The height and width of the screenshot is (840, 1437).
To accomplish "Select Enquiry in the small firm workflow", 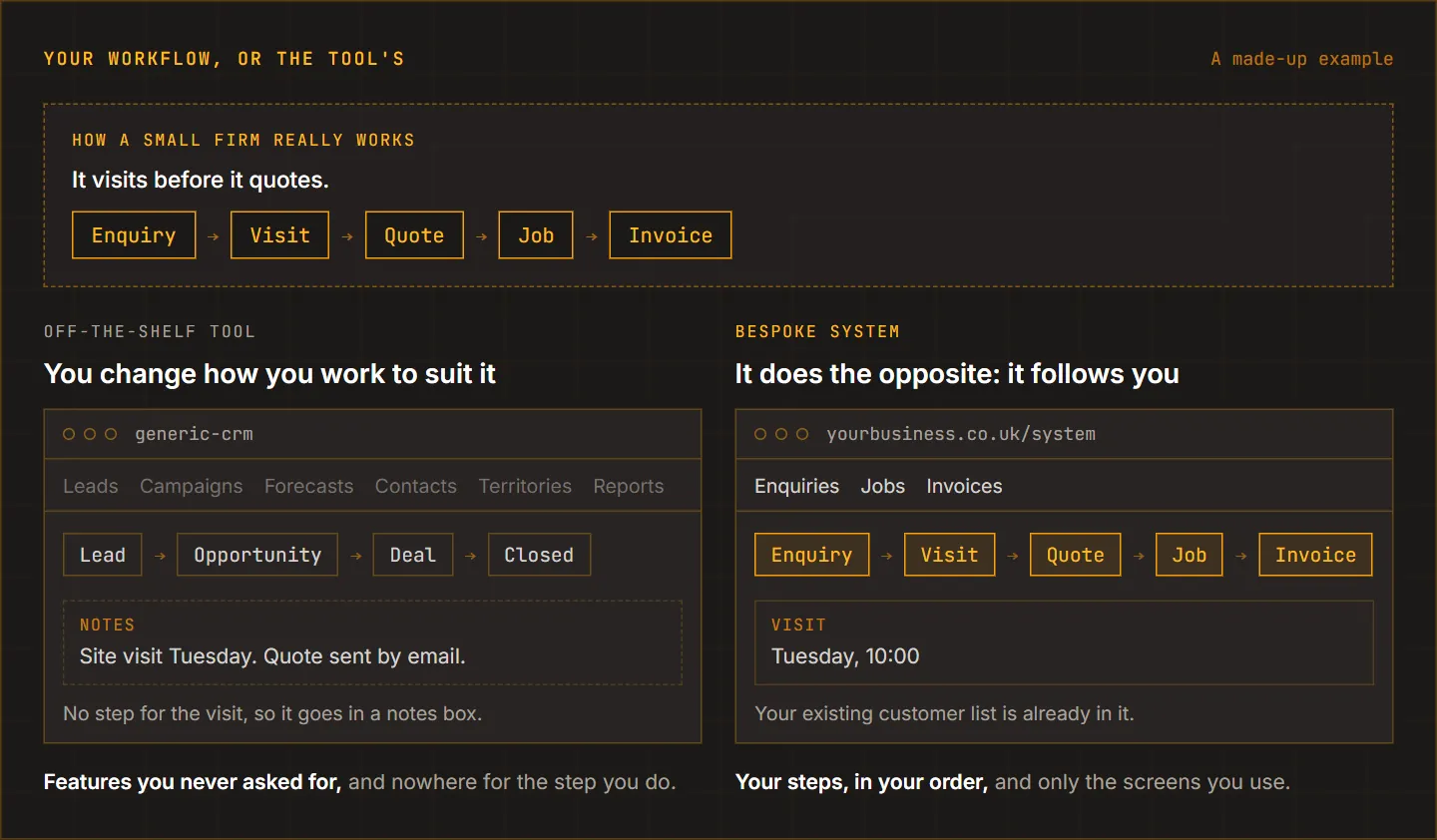I will pyautogui.click(x=134, y=235).
